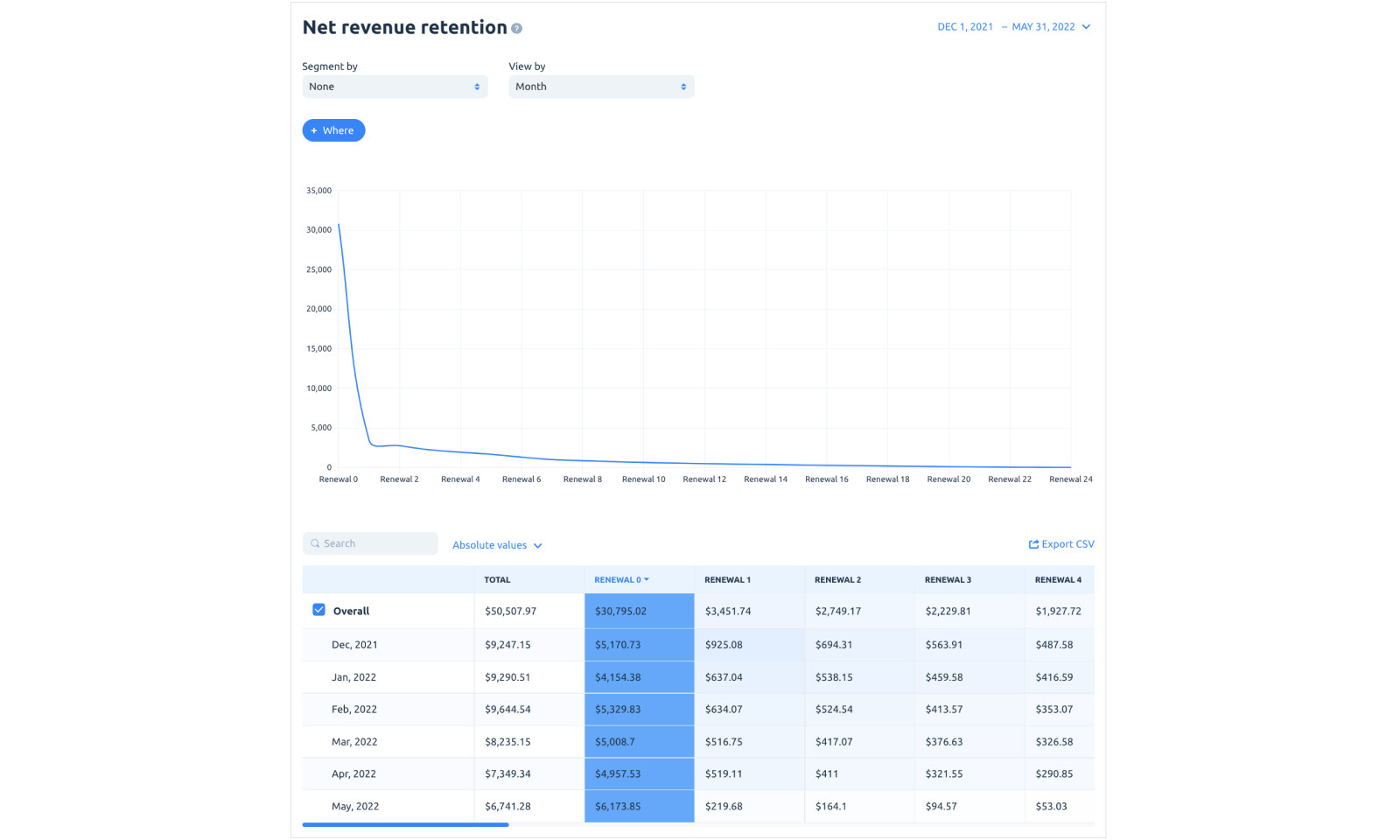Click the $6,173.85 cell for May 2022
1400x840 pixels.
(x=639, y=807)
